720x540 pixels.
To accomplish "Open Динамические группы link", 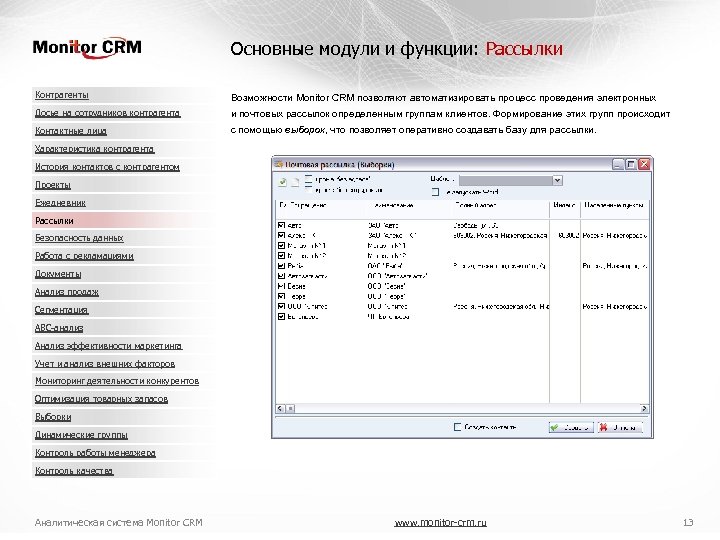I will point(81,434).
